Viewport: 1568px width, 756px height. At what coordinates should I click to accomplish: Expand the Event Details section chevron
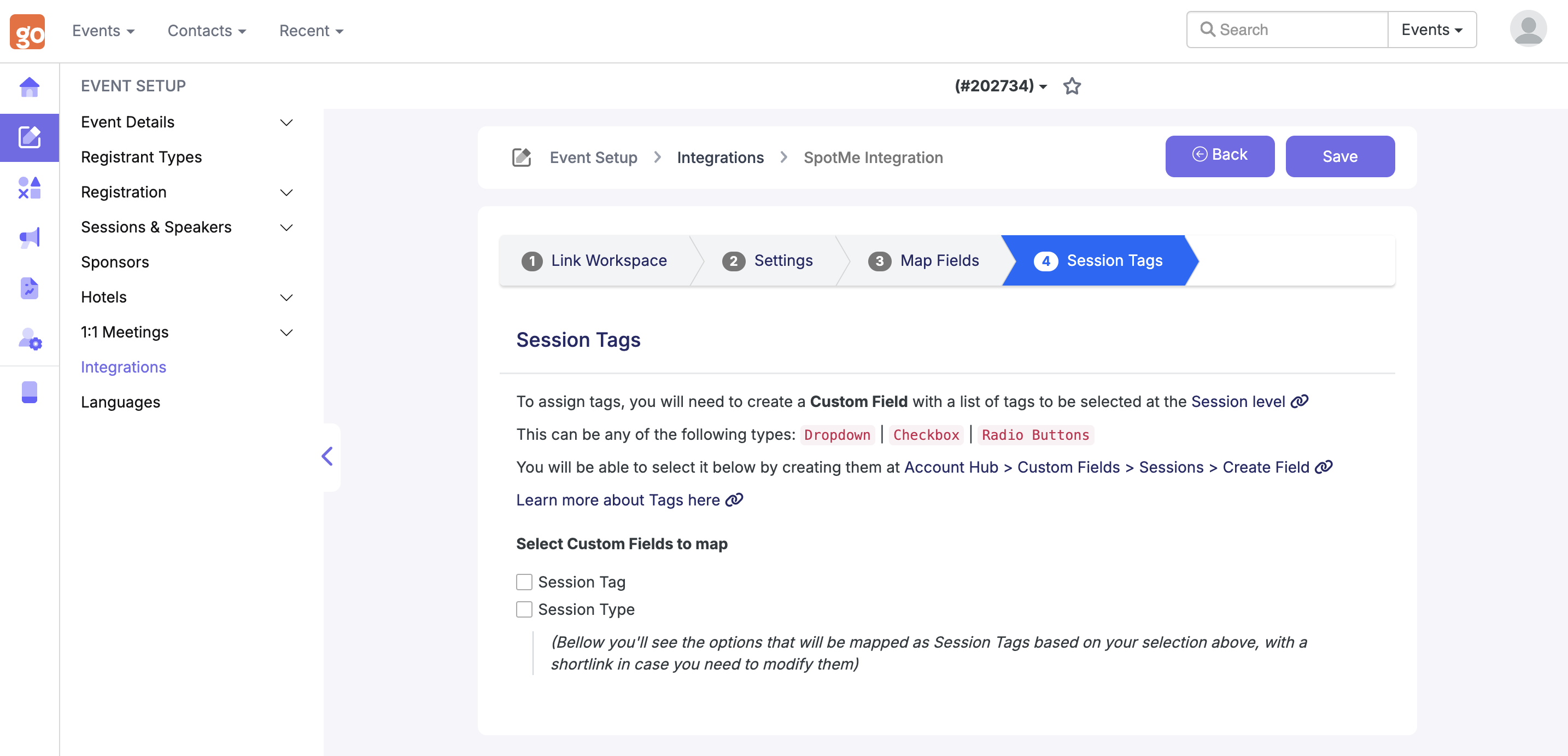tap(286, 123)
